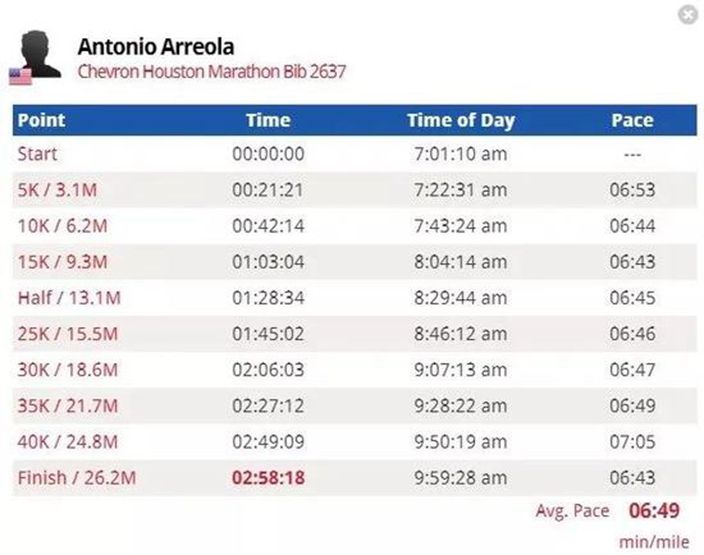Click the finish time 02:58:18
Screen dimensions: 704x555
(268, 477)
